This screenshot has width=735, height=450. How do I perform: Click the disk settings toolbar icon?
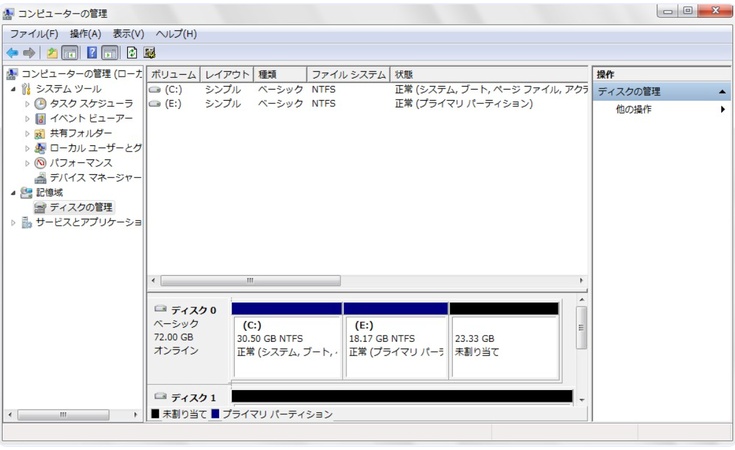[x=150, y=53]
